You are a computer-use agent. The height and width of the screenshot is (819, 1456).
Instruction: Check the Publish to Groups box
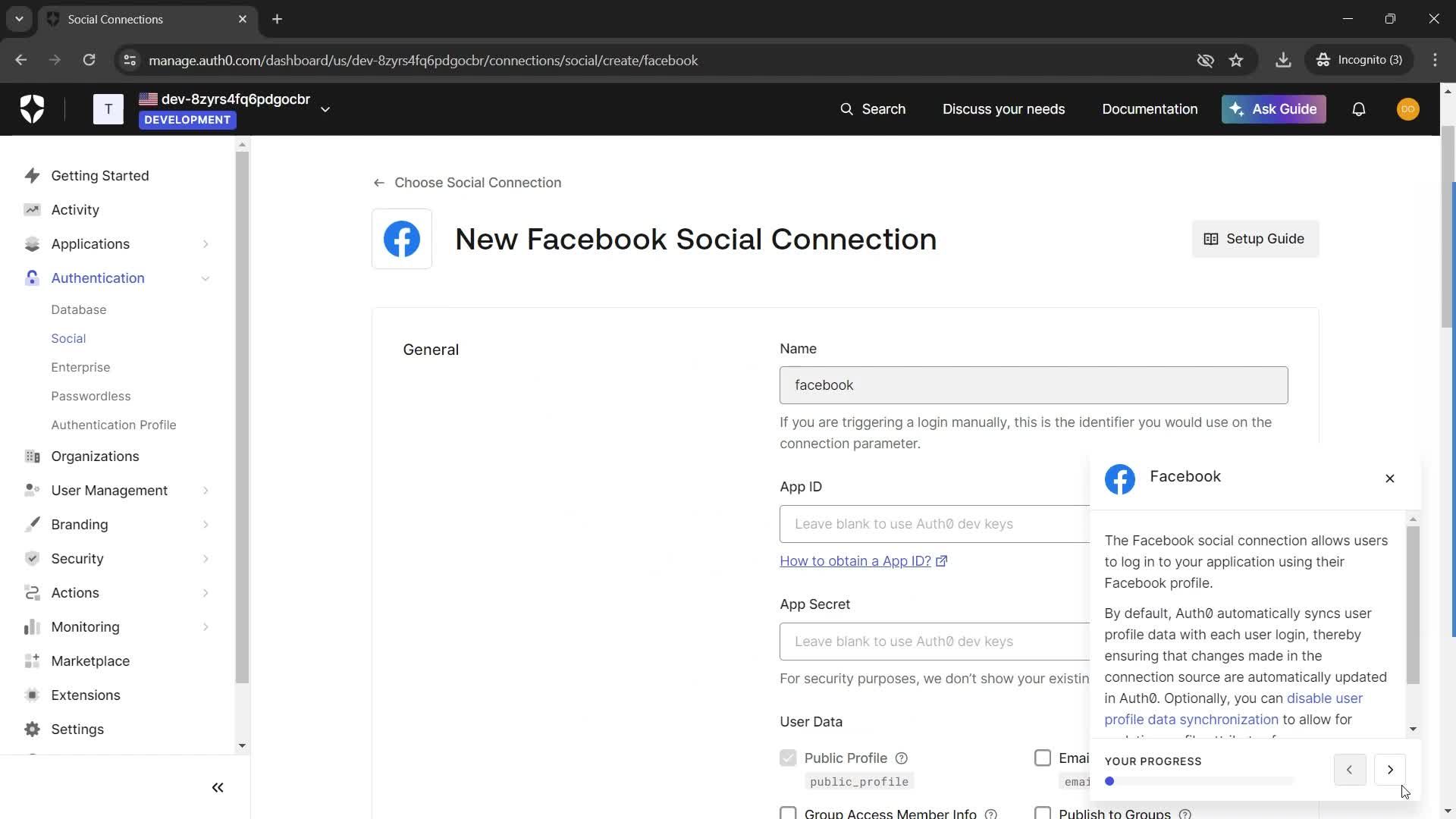[1043, 813]
